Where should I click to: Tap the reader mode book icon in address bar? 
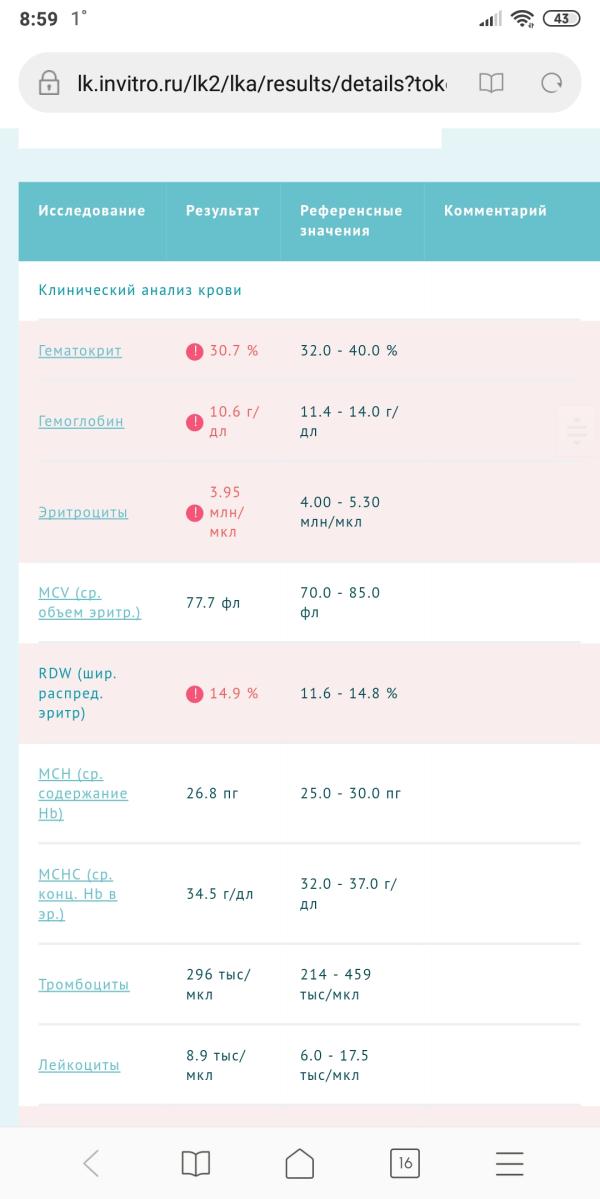[491, 83]
